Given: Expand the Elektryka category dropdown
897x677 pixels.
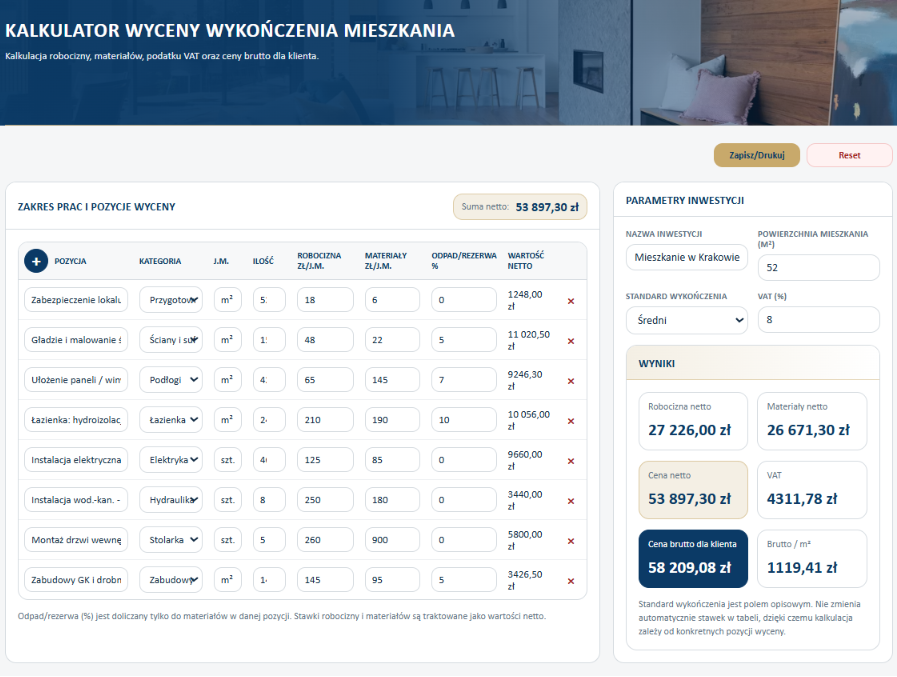Looking at the screenshot, I should [170, 460].
